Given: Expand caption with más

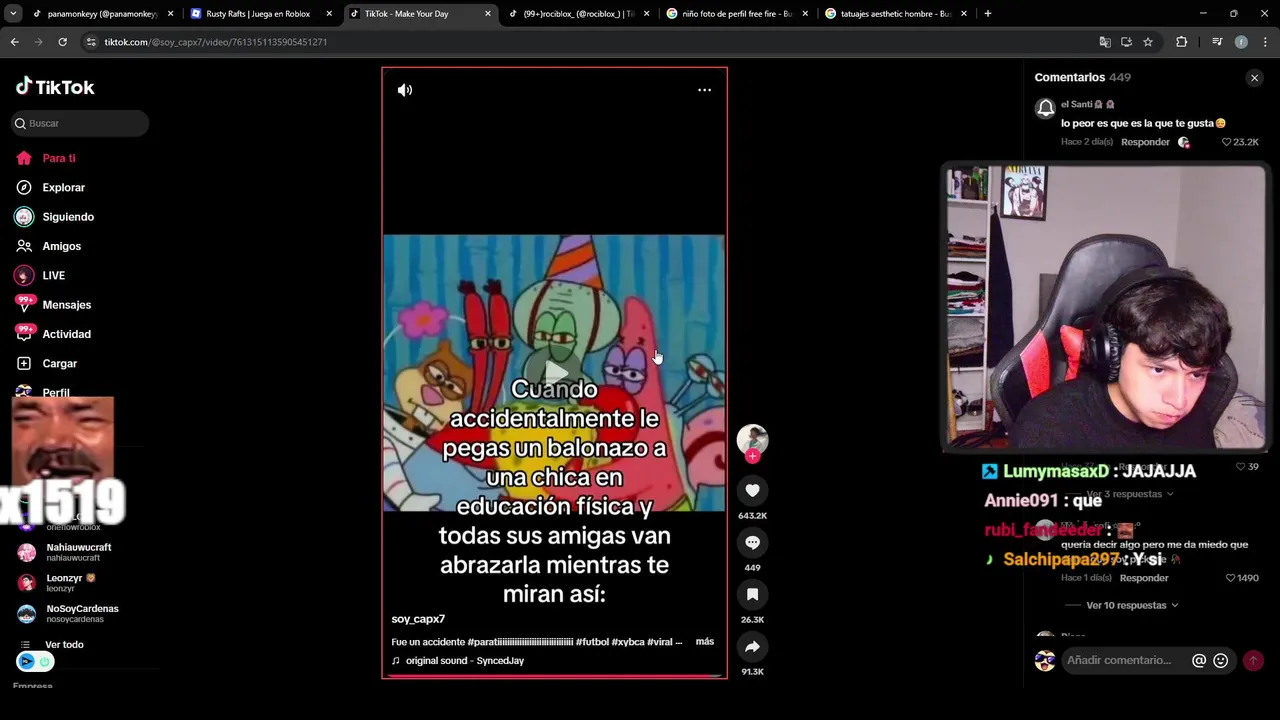Looking at the screenshot, I should point(705,641).
